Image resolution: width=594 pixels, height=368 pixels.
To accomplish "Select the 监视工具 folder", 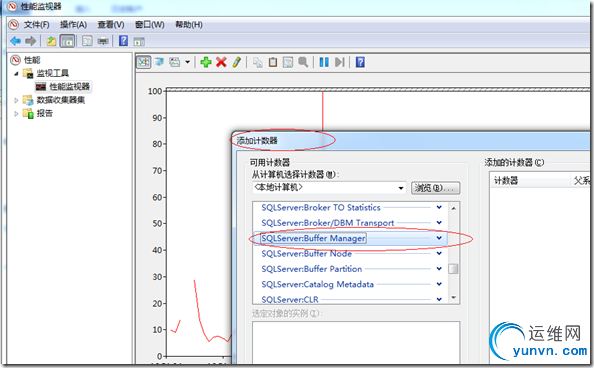I will (53, 73).
